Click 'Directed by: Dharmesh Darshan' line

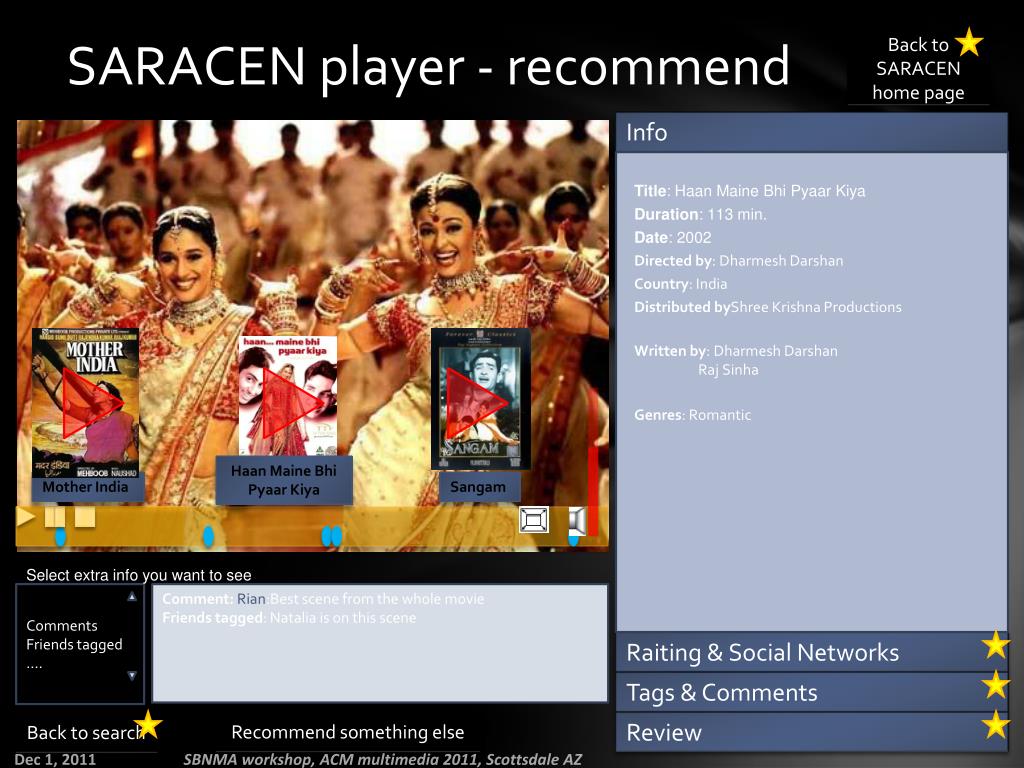(739, 261)
